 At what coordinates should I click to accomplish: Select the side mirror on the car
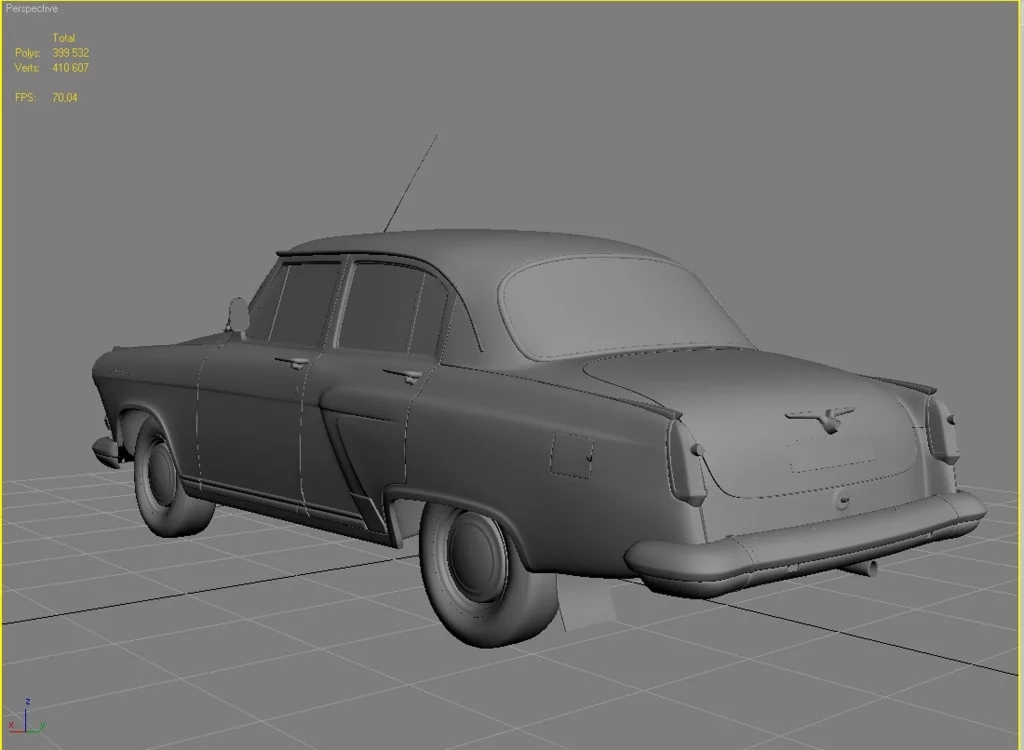(238, 315)
